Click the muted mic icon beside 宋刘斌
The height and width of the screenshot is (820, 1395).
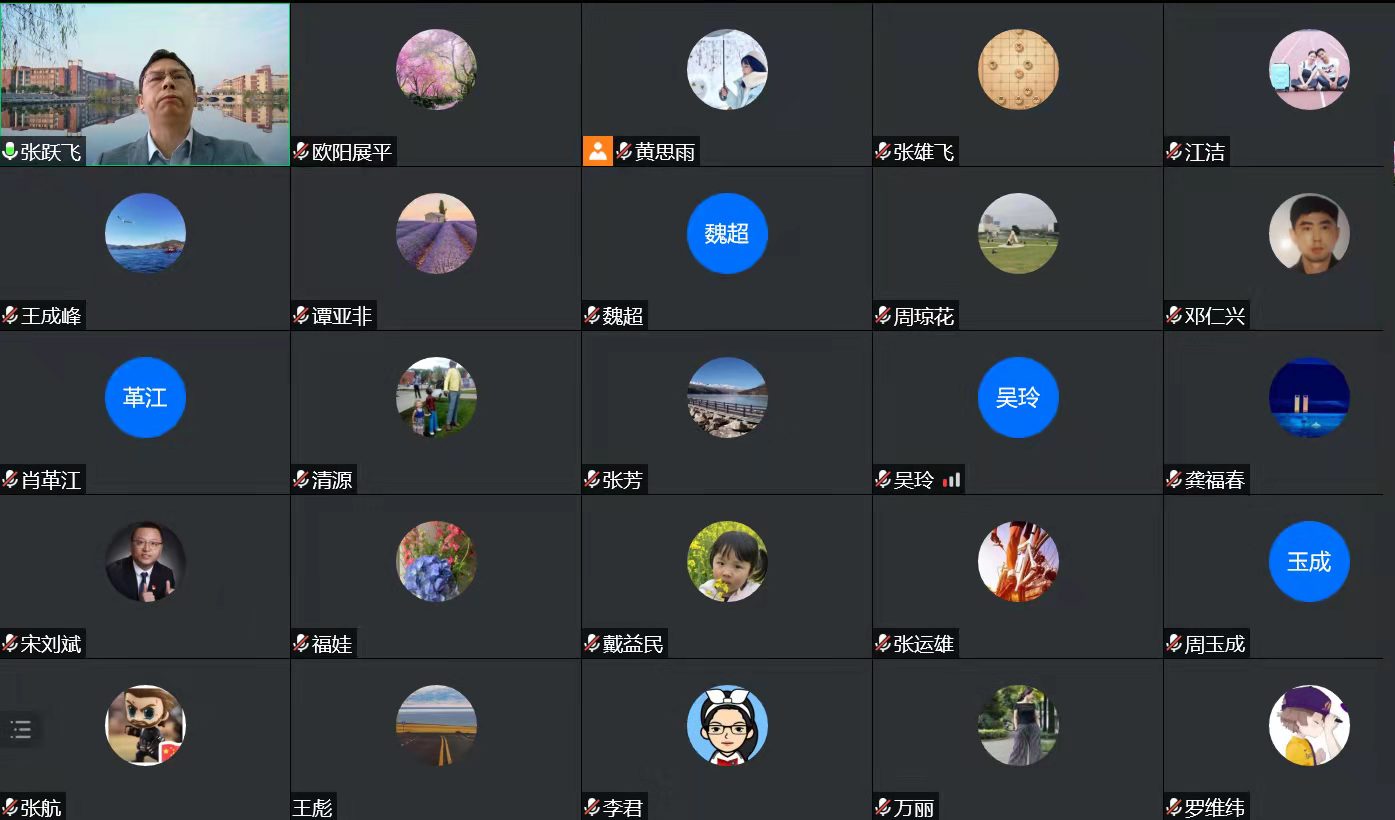[10, 644]
